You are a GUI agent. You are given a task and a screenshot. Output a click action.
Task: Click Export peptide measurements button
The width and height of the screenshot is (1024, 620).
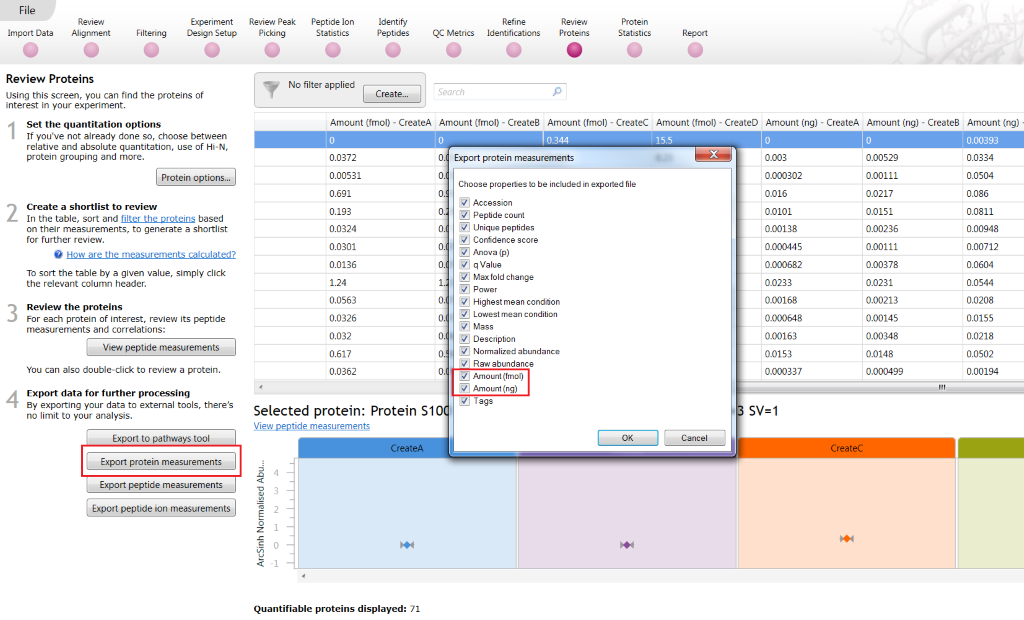(x=161, y=485)
